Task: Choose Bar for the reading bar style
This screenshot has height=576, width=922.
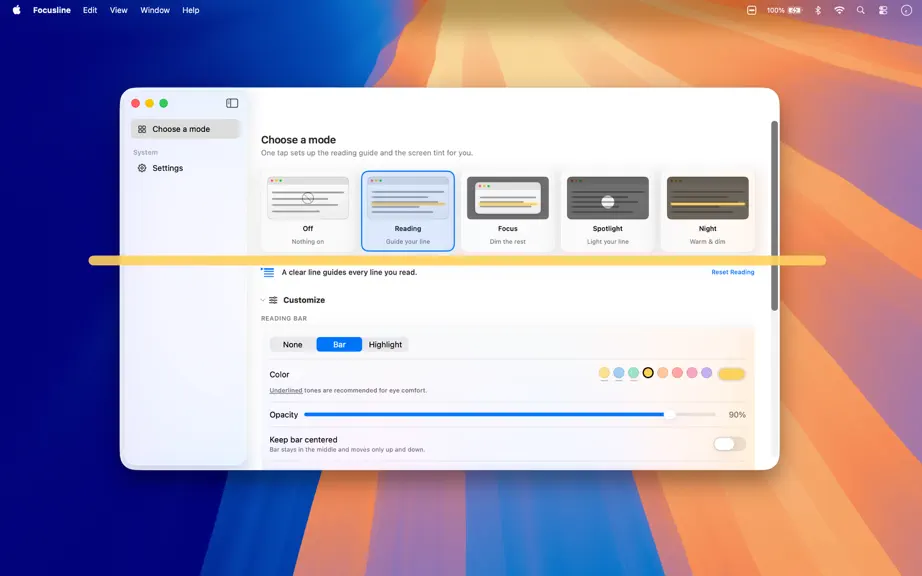Action: coord(339,344)
